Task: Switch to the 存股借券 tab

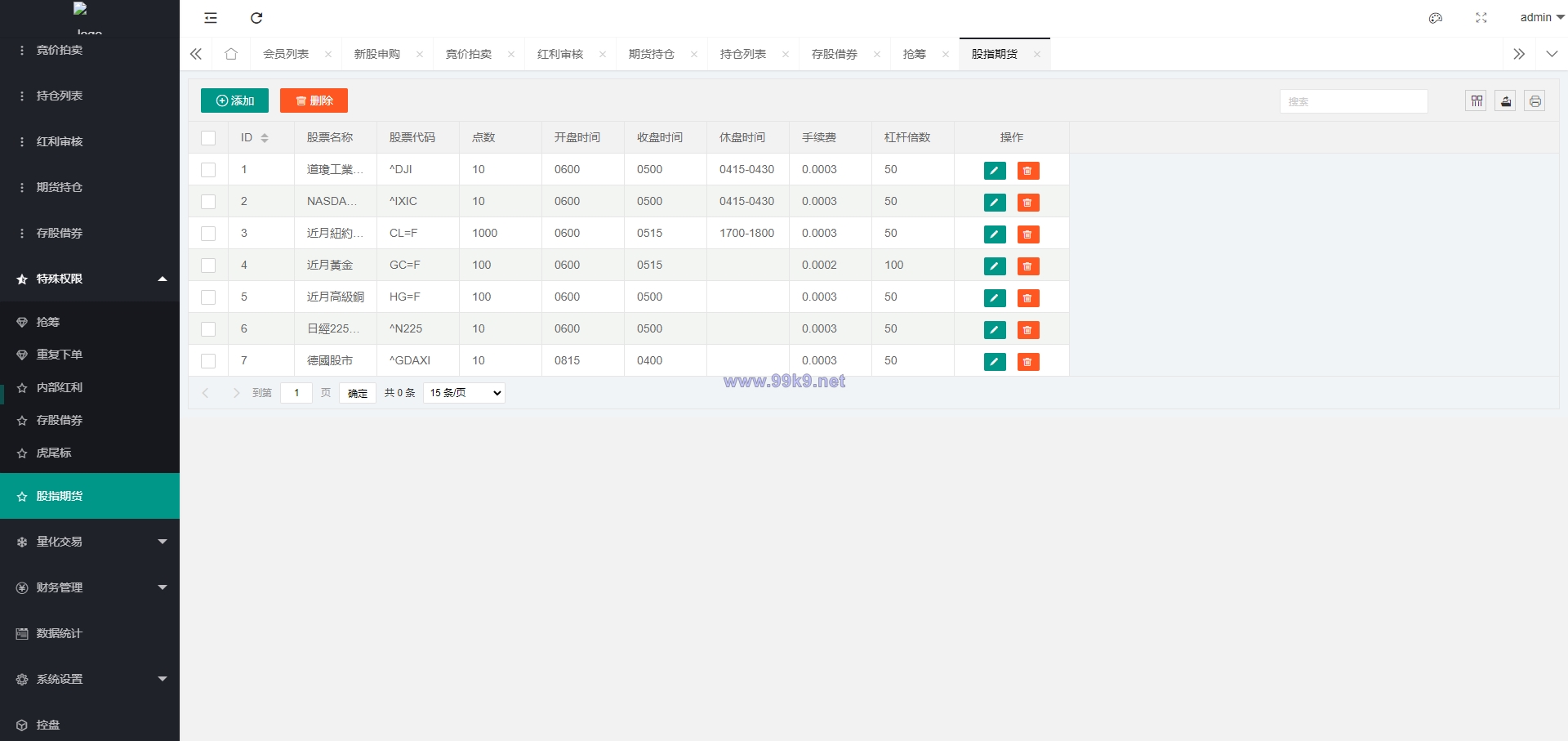Action: [x=835, y=54]
